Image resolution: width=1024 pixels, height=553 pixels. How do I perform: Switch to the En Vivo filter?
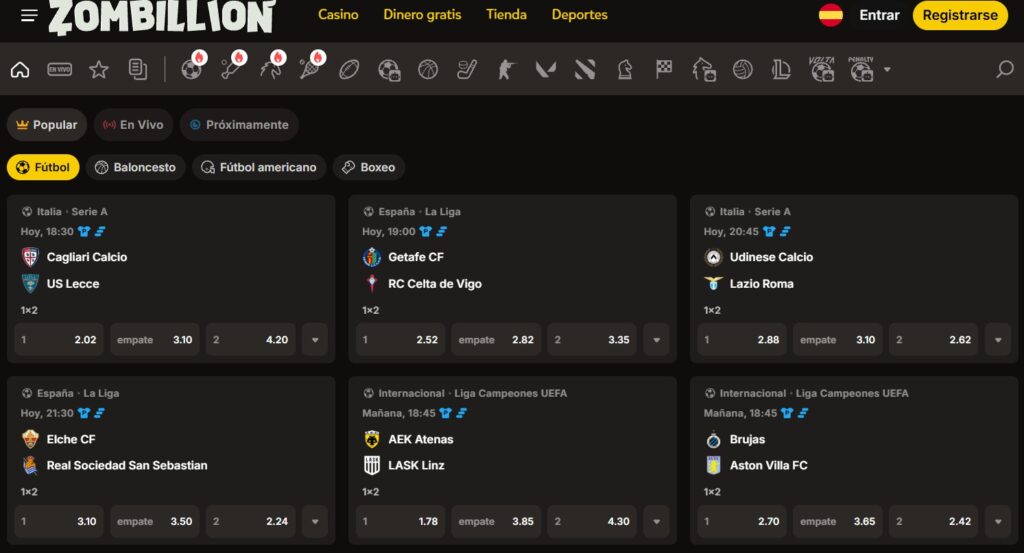coord(133,125)
